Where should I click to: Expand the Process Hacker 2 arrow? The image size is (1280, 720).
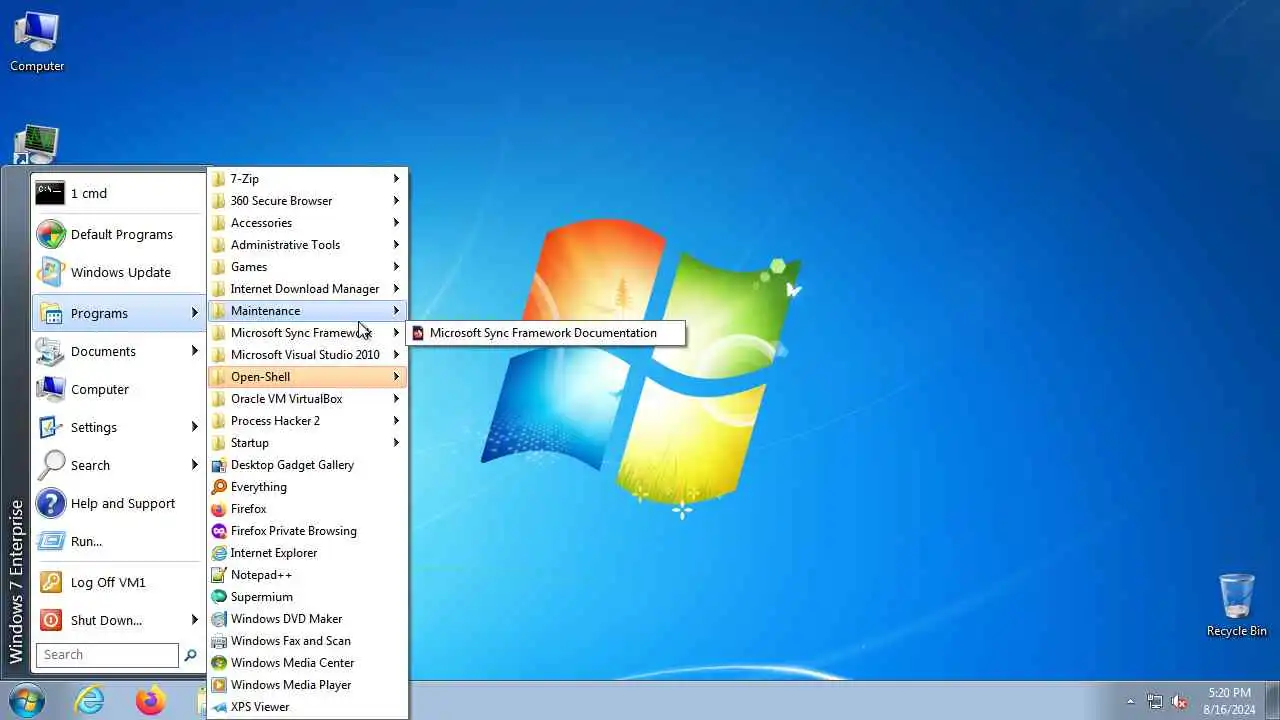pos(396,421)
